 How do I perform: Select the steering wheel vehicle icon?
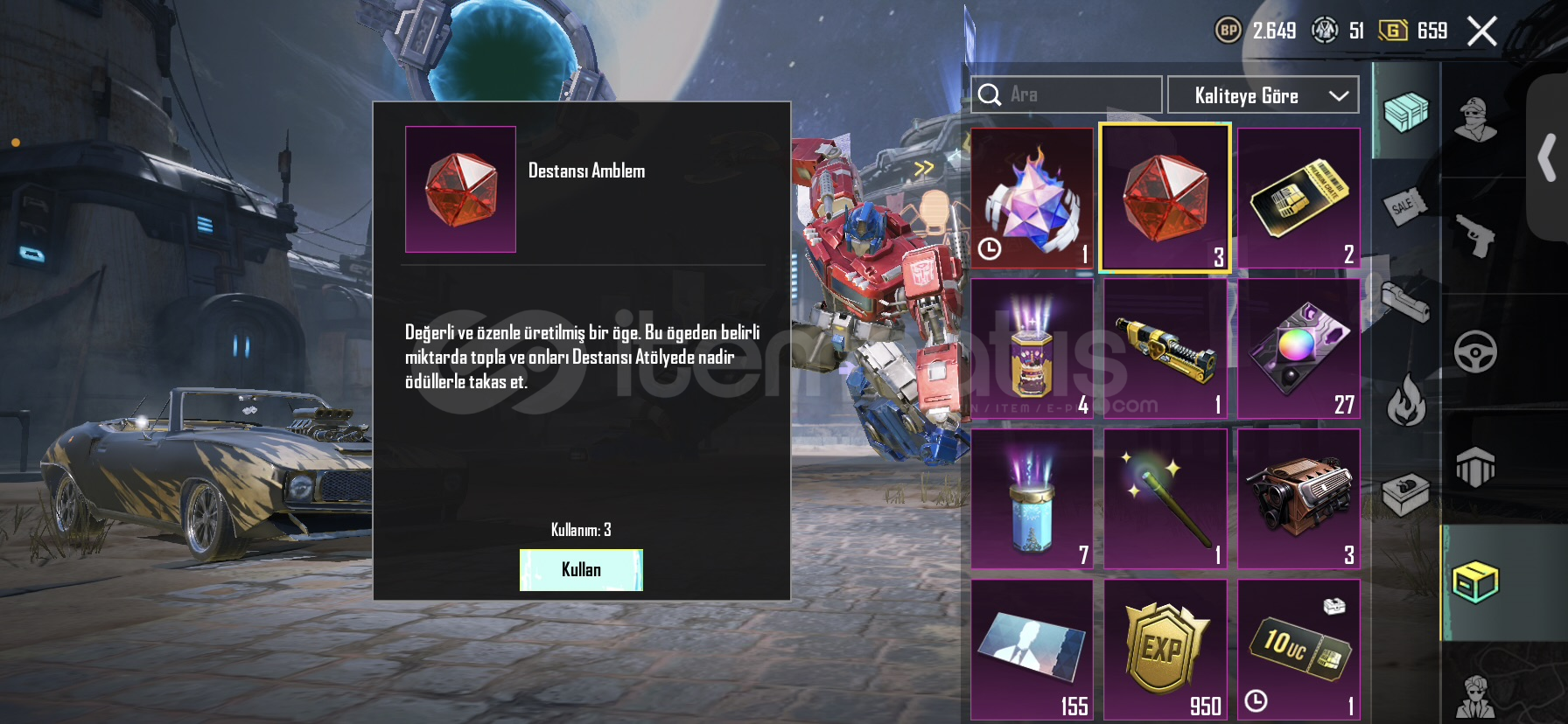(x=1475, y=352)
